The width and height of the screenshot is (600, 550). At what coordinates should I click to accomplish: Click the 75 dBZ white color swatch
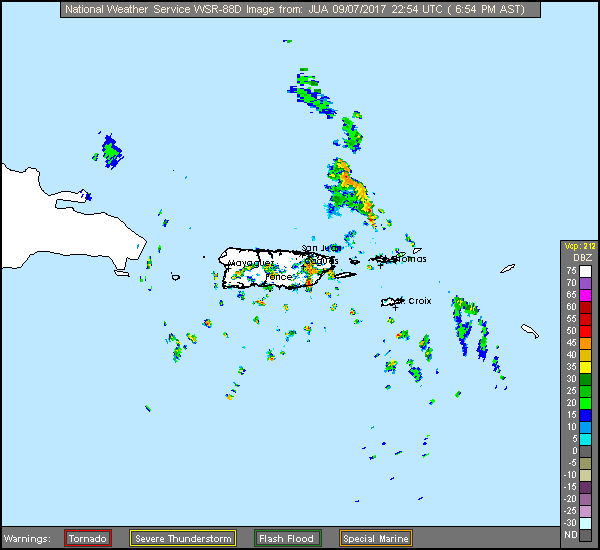[585, 271]
